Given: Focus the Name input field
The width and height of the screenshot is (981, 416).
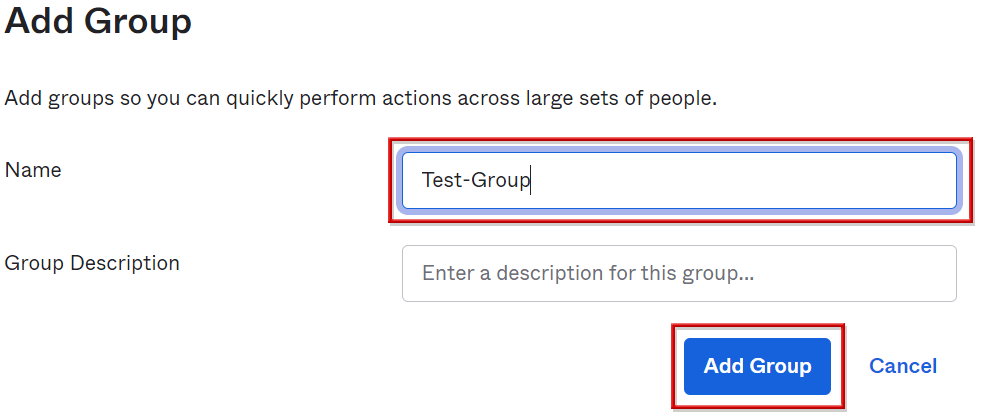Looking at the screenshot, I should pyautogui.click(x=679, y=181).
